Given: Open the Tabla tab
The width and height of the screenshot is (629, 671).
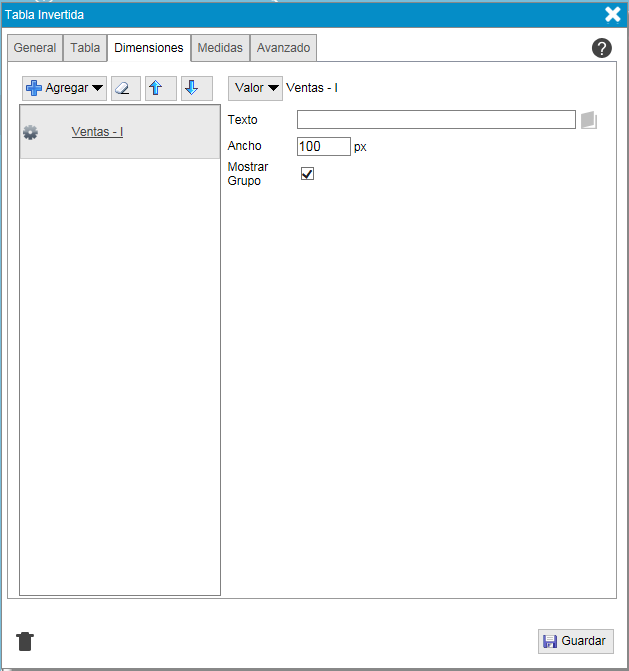Looking at the screenshot, I should tap(85, 47).
